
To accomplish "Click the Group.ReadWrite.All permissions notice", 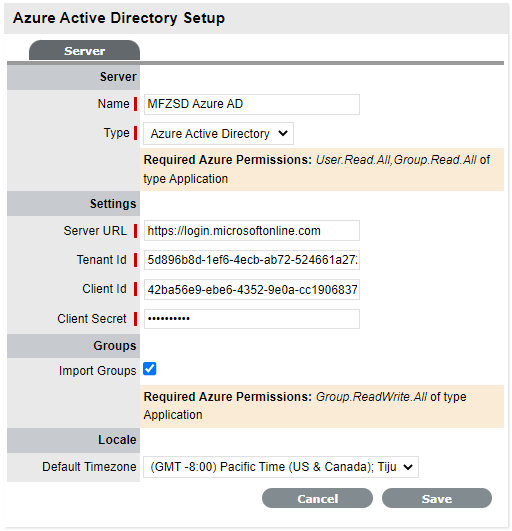I will (x=322, y=406).
